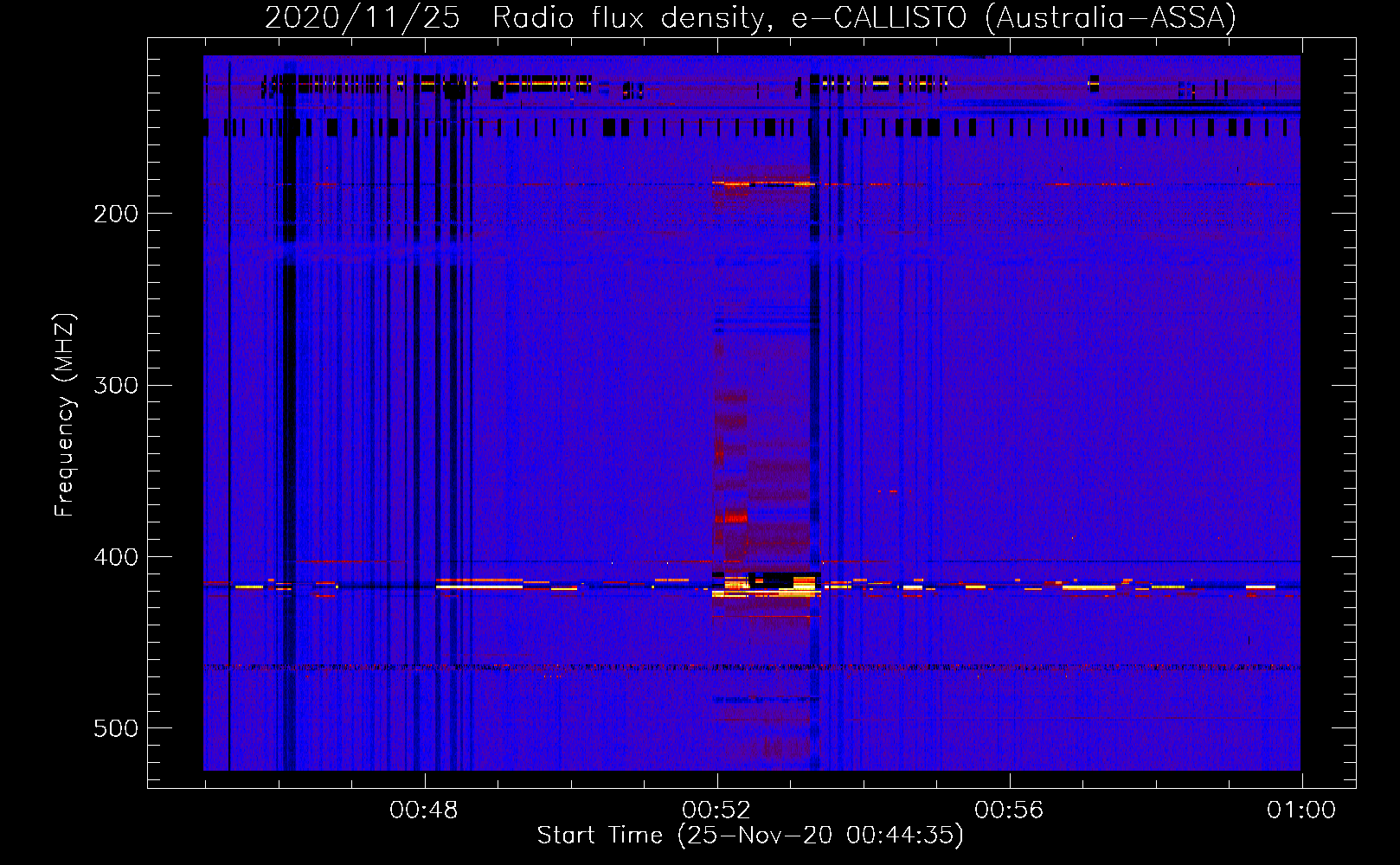Viewport: 1400px width, 865px height.
Task: Click the "300" frequency tick label
Action: pyautogui.click(x=116, y=385)
